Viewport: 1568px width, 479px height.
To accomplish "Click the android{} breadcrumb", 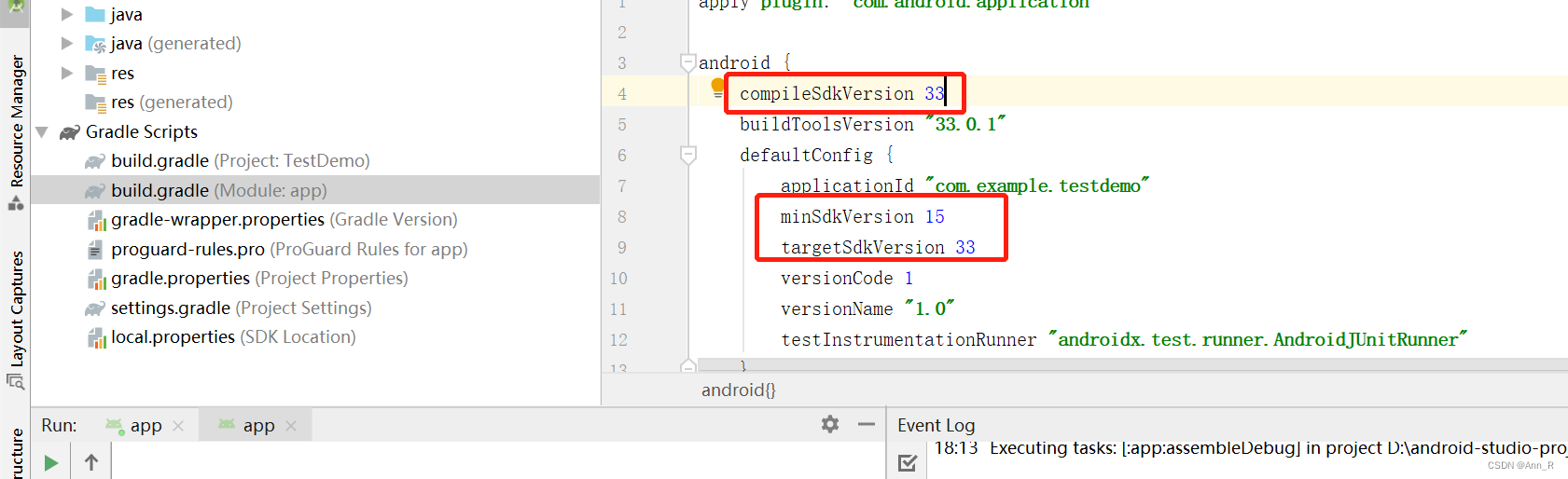I will [739, 390].
